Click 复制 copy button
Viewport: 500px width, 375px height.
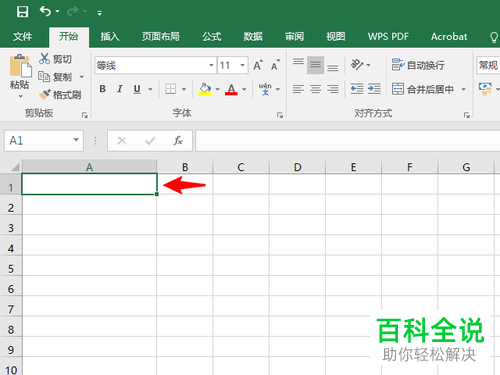coord(55,77)
